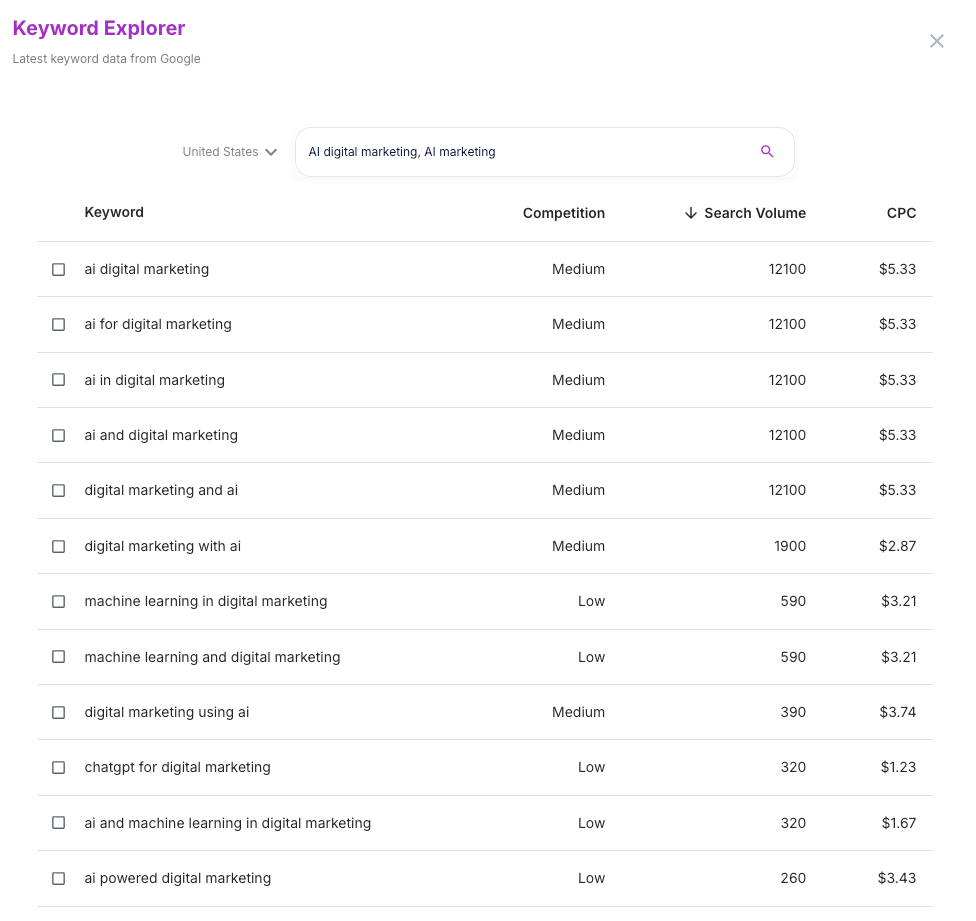976x921 pixels.
Task: Click the 'ai digital marketing' keyword text
Action: pyautogui.click(x=147, y=269)
